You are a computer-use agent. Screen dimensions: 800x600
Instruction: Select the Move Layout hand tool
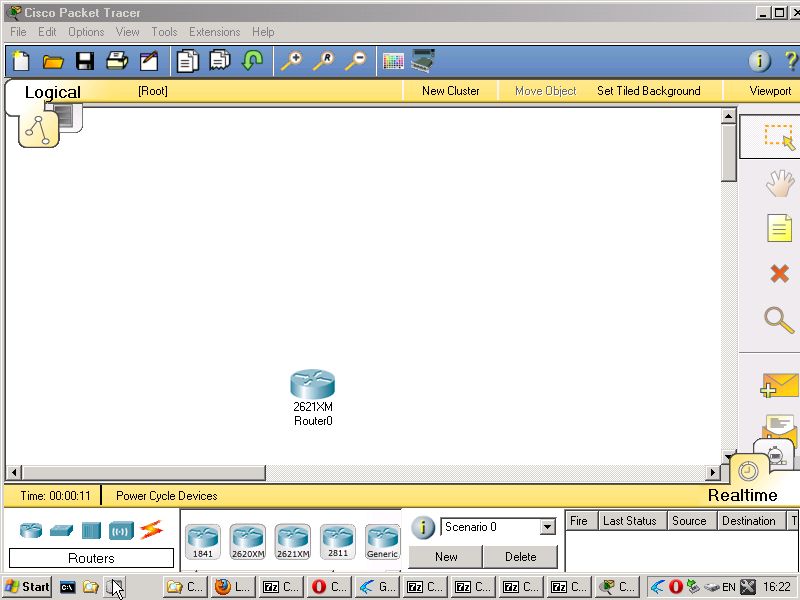(x=780, y=183)
